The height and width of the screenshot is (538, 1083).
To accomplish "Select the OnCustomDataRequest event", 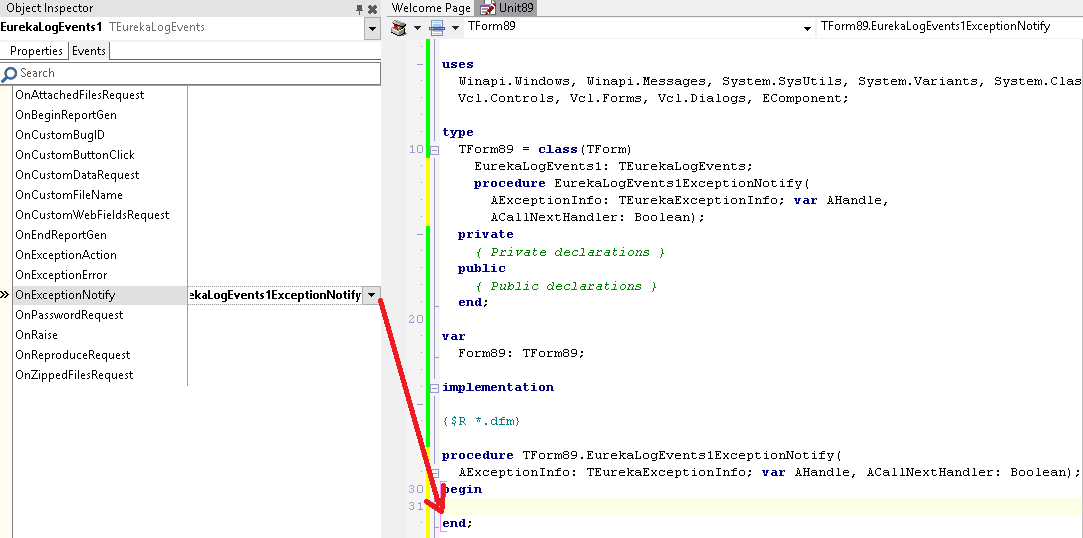I will pyautogui.click(x=77, y=175).
